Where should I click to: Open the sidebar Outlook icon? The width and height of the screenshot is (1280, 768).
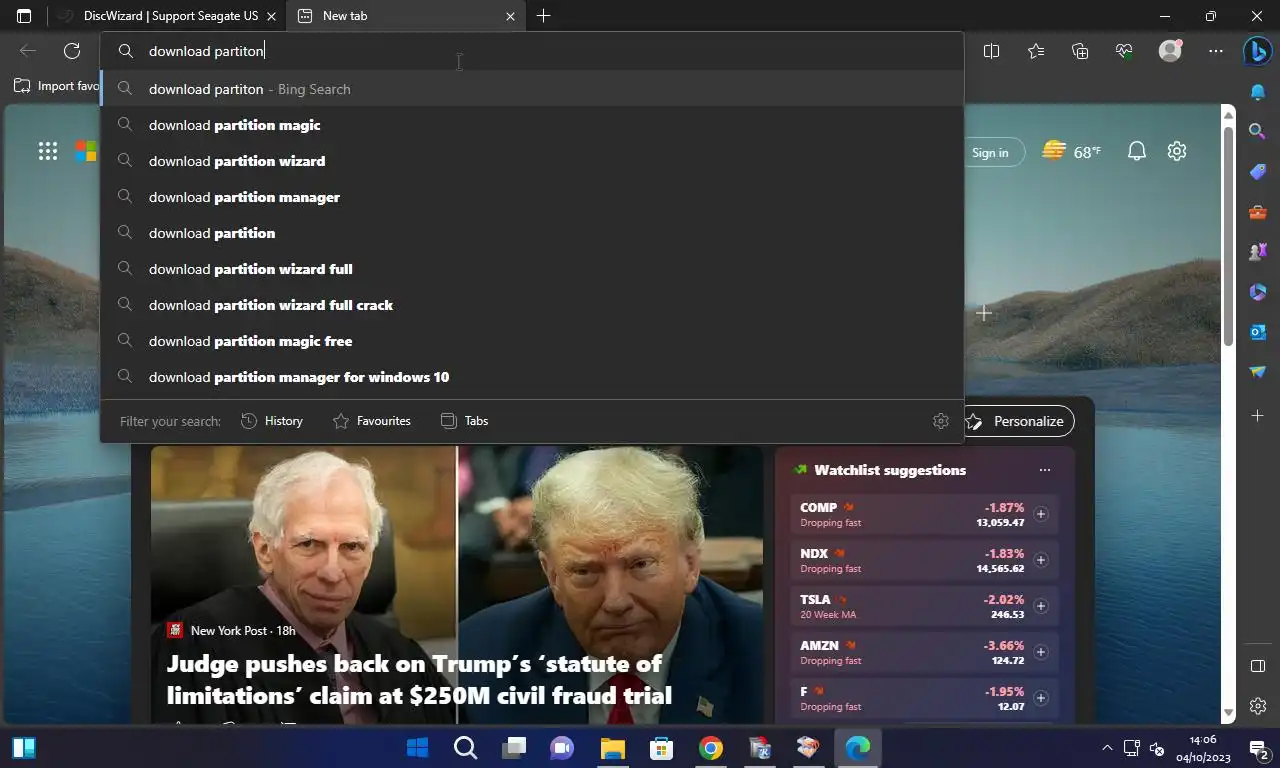click(x=1258, y=332)
